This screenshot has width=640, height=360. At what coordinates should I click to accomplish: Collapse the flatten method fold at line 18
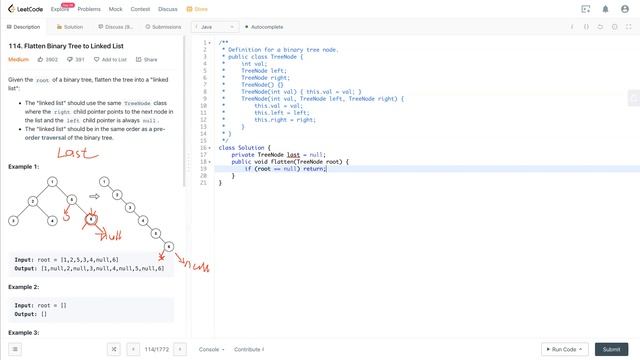[x=210, y=162]
